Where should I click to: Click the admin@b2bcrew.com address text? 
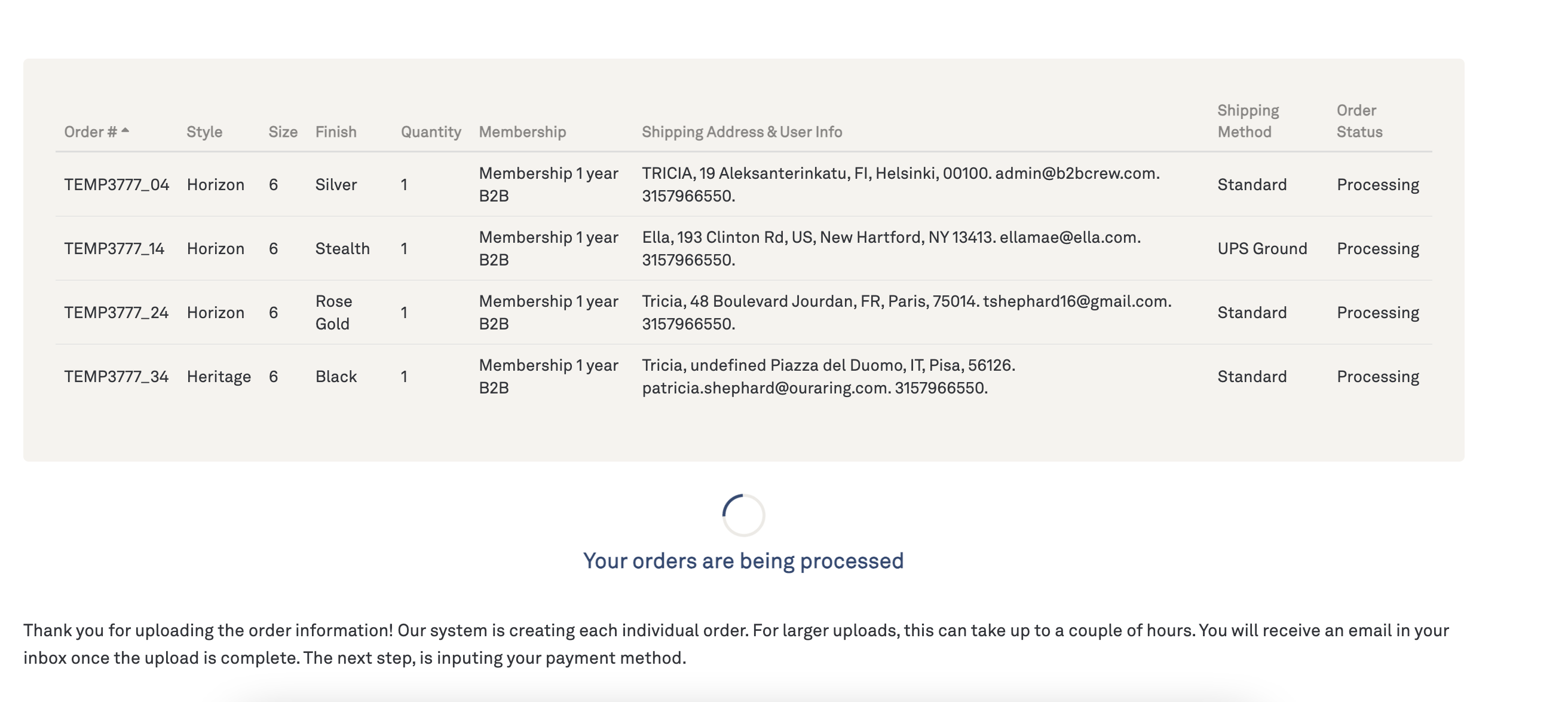click(x=1076, y=173)
